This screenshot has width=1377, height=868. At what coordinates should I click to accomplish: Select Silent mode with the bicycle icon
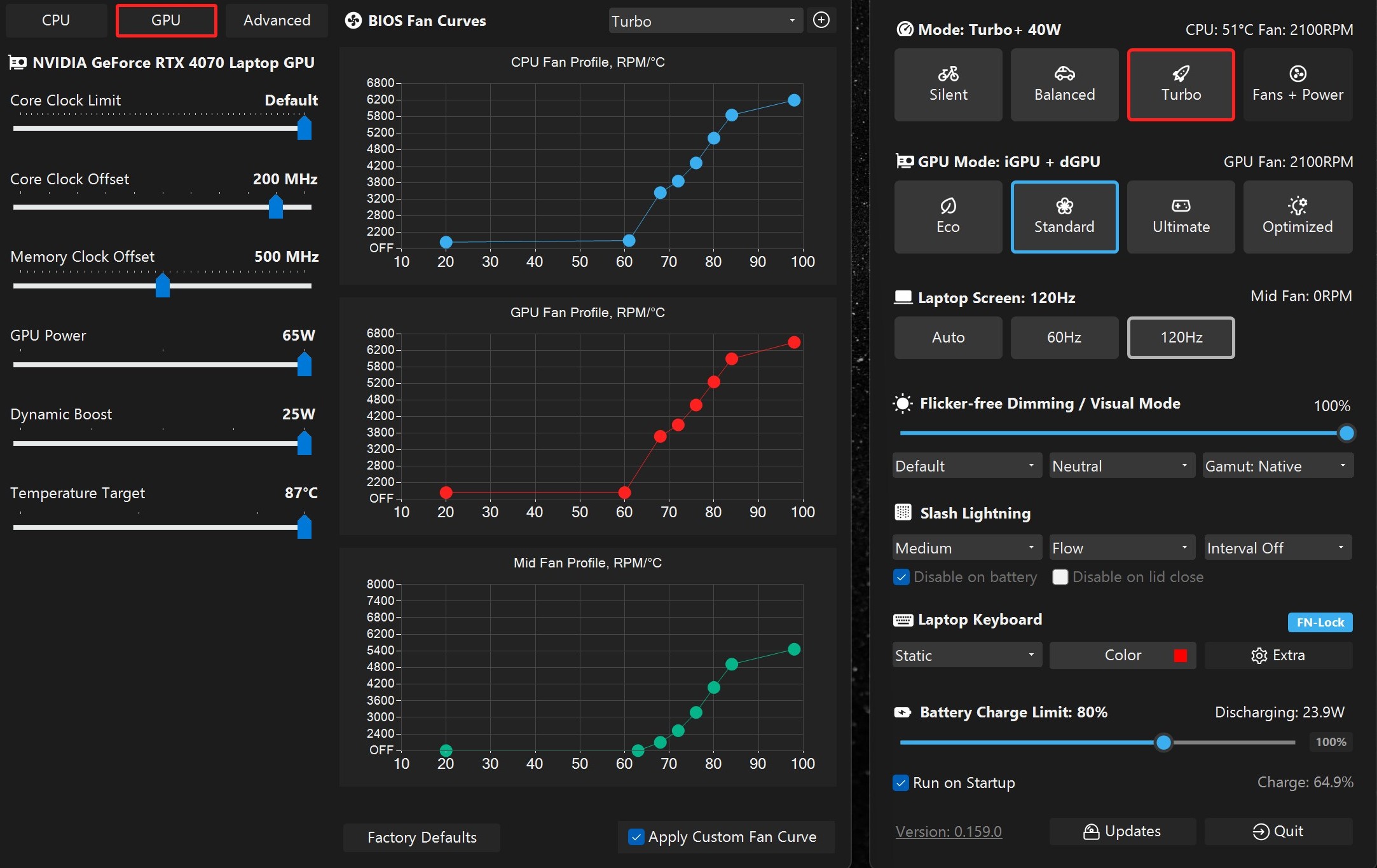coord(948,85)
